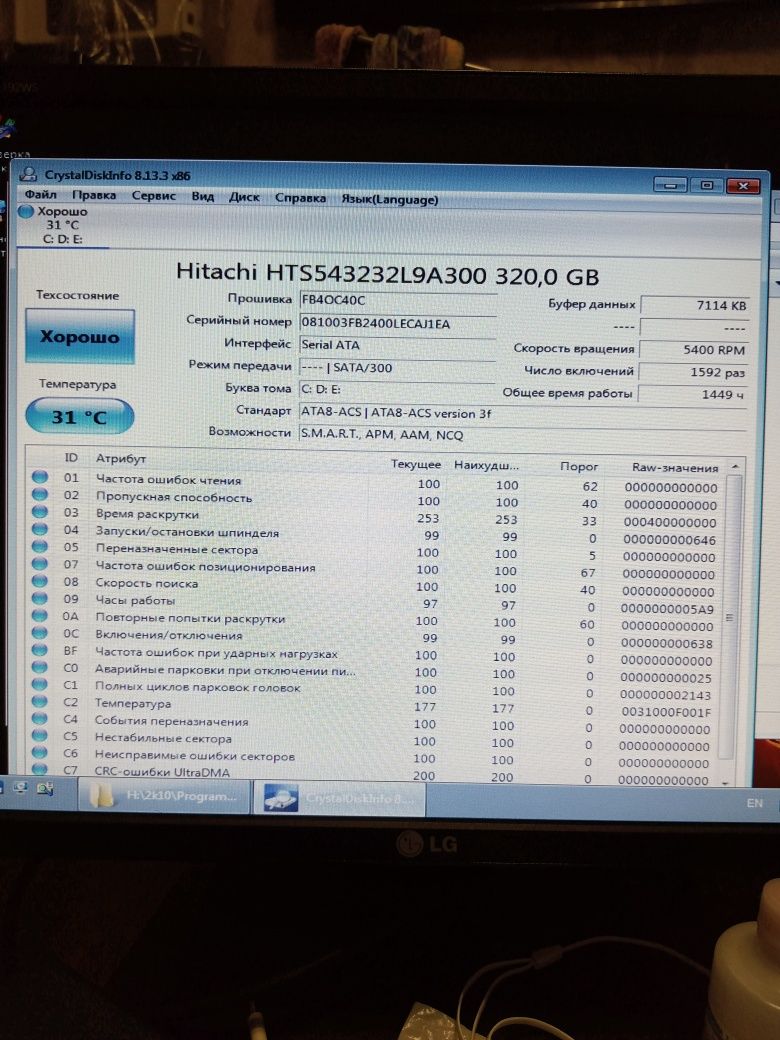Image resolution: width=780 pixels, height=1040 pixels.
Task: Click status icon for attribute C0
Action: coord(40,666)
